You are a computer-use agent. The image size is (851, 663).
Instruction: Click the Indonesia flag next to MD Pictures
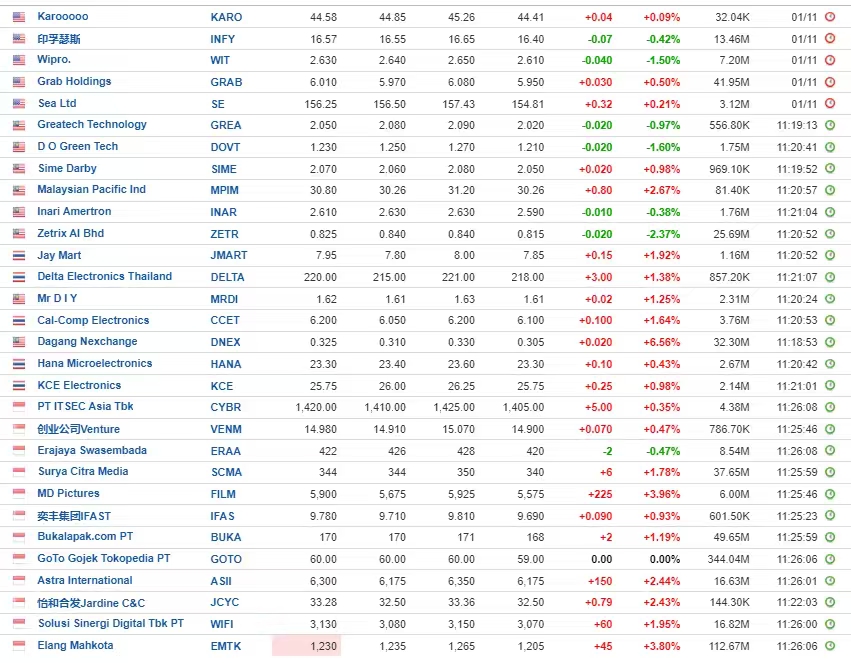pos(19,494)
